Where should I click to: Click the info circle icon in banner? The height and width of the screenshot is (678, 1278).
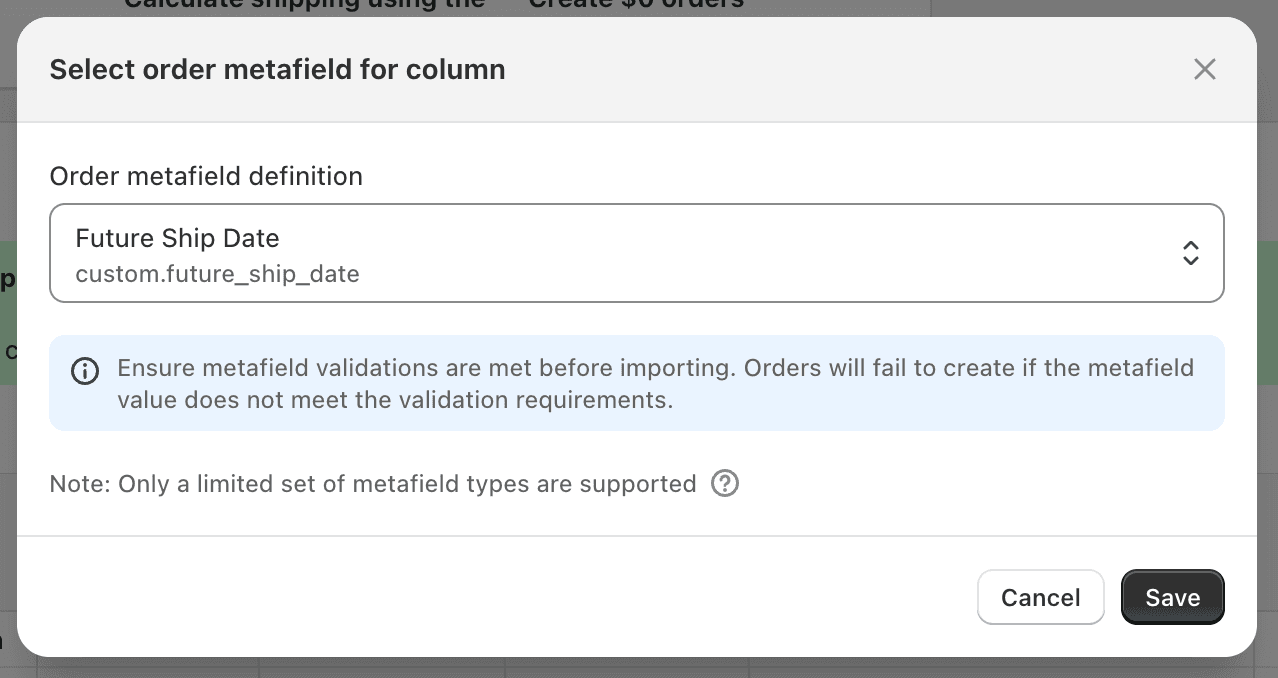point(85,371)
